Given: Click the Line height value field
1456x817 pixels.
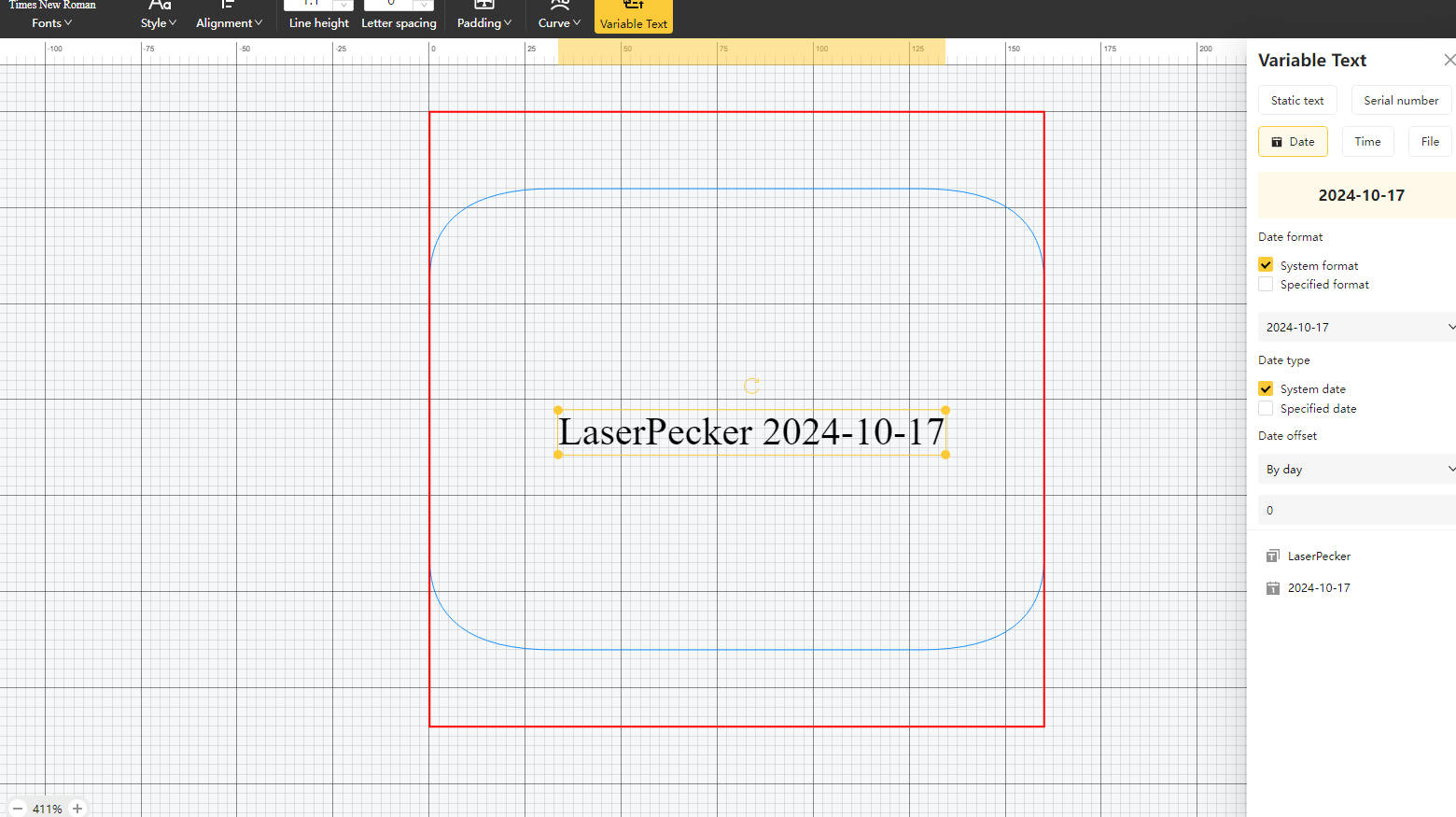Looking at the screenshot, I should pyautogui.click(x=309, y=4).
